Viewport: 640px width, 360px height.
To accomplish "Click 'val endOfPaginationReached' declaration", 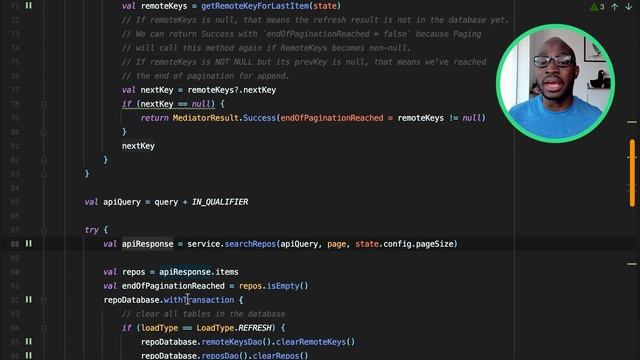I will coord(164,286).
